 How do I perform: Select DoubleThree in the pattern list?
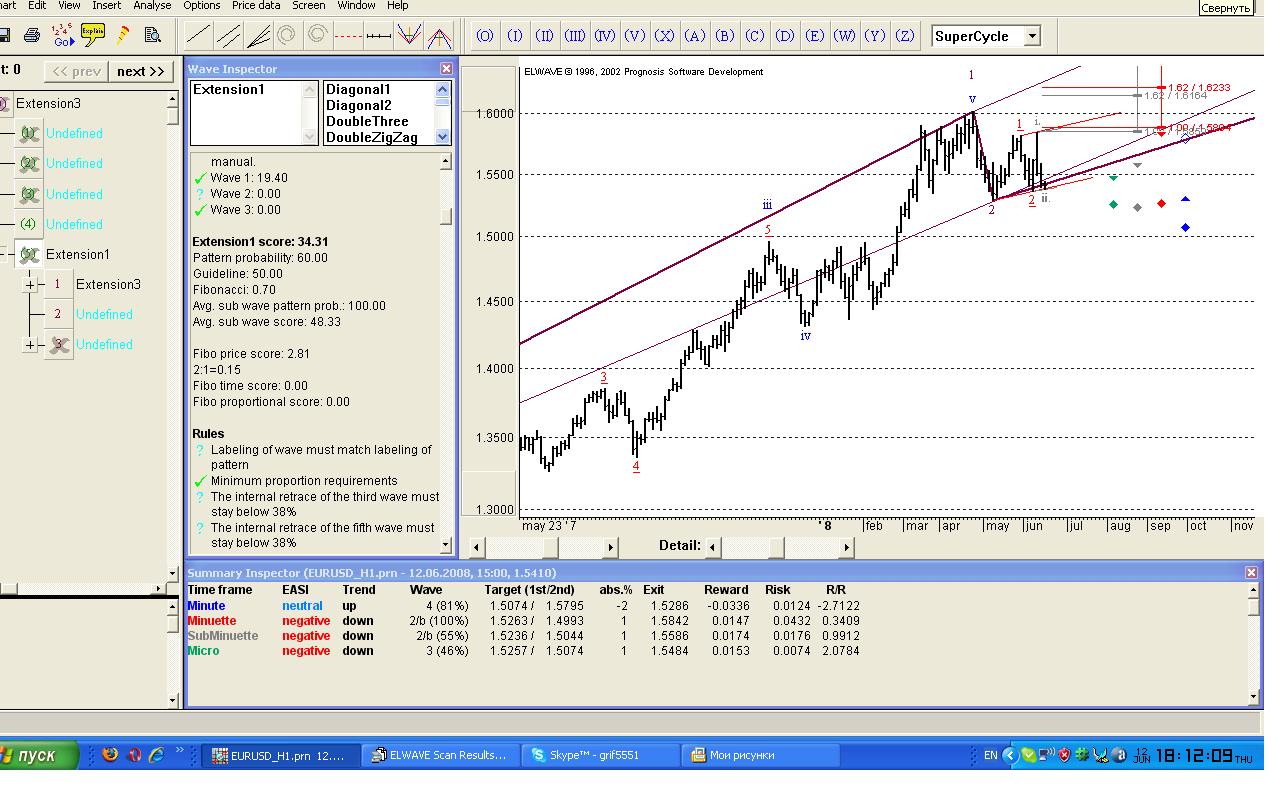click(367, 121)
